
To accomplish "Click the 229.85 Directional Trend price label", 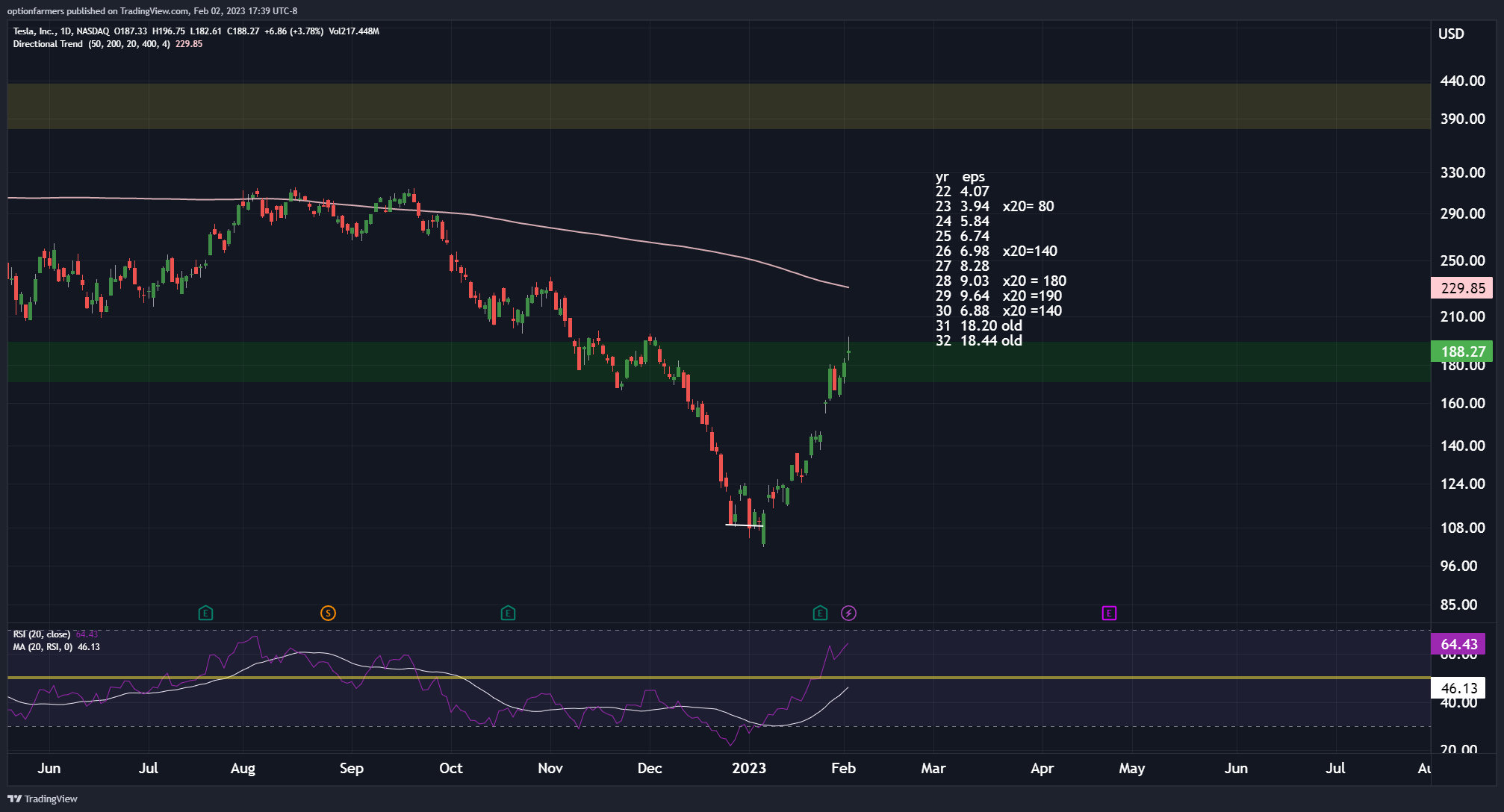I will click(1462, 288).
